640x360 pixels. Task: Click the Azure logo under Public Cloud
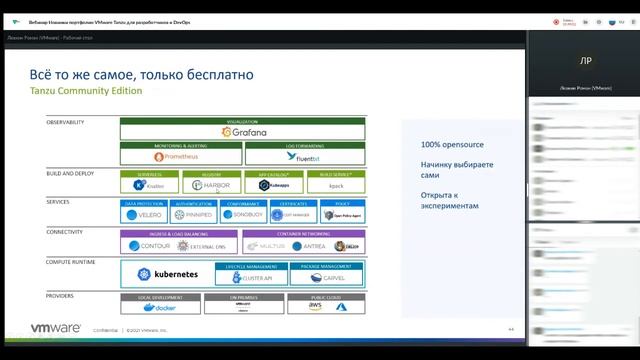(341, 307)
